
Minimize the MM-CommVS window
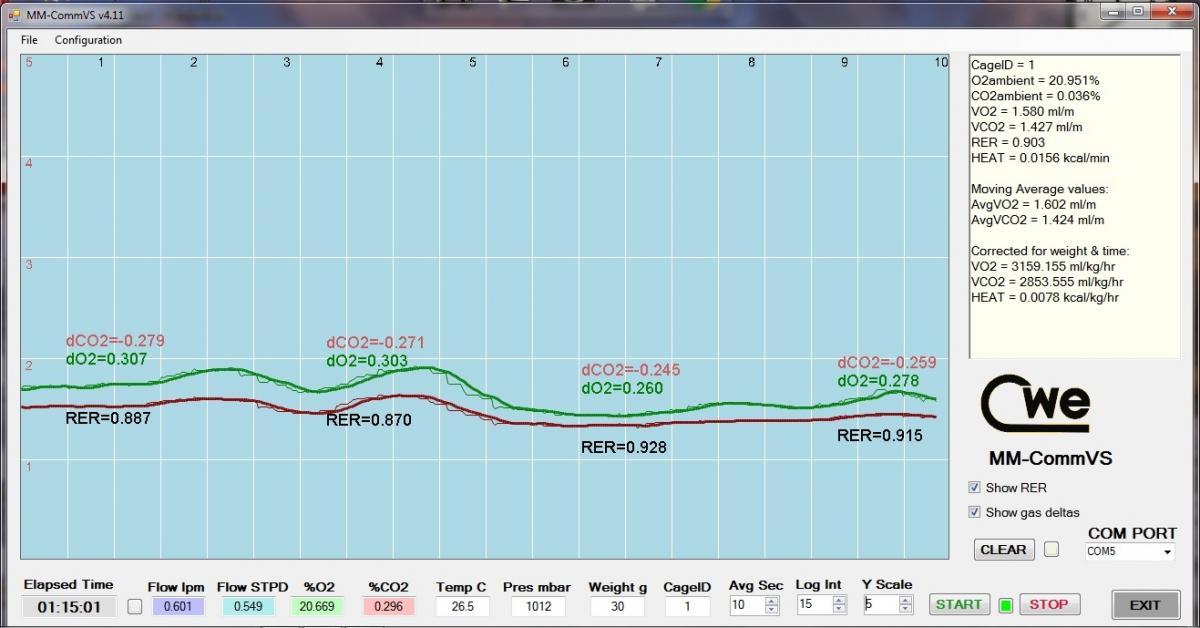[1113, 12]
